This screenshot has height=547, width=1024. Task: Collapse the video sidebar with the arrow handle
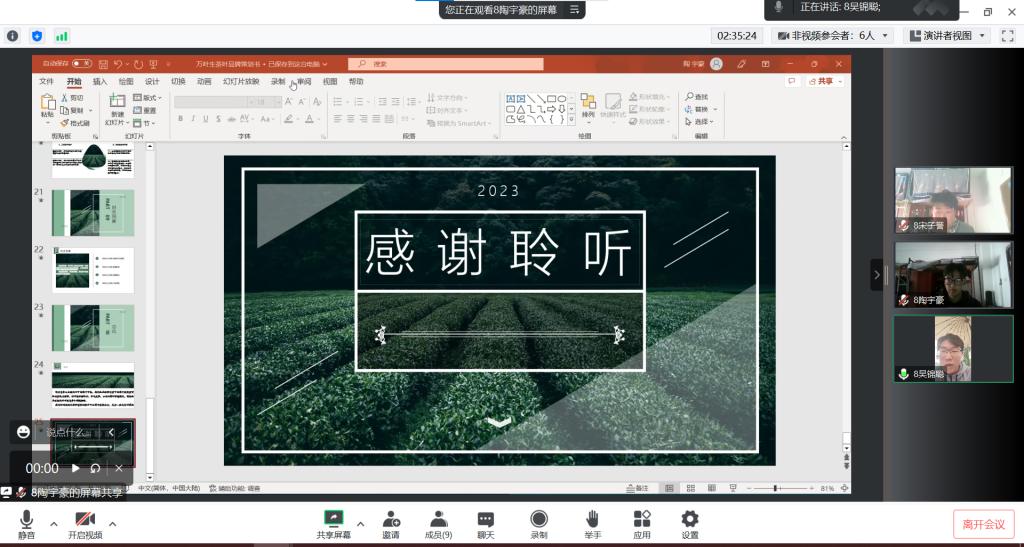[877, 274]
